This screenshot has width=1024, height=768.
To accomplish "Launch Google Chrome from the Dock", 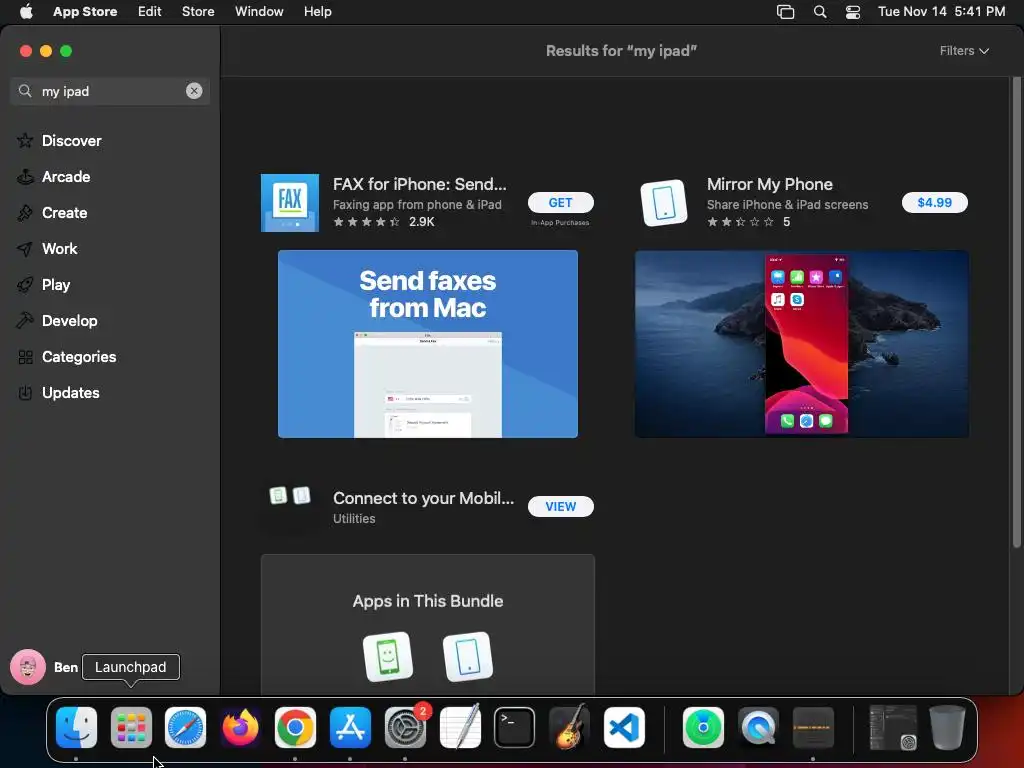I will pyautogui.click(x=295, y=728).
